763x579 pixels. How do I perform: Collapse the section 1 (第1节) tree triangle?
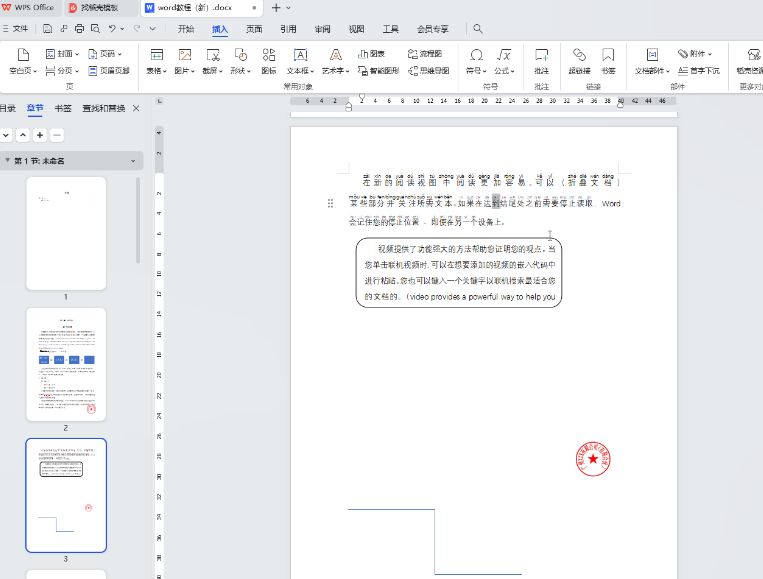(7, 160)
